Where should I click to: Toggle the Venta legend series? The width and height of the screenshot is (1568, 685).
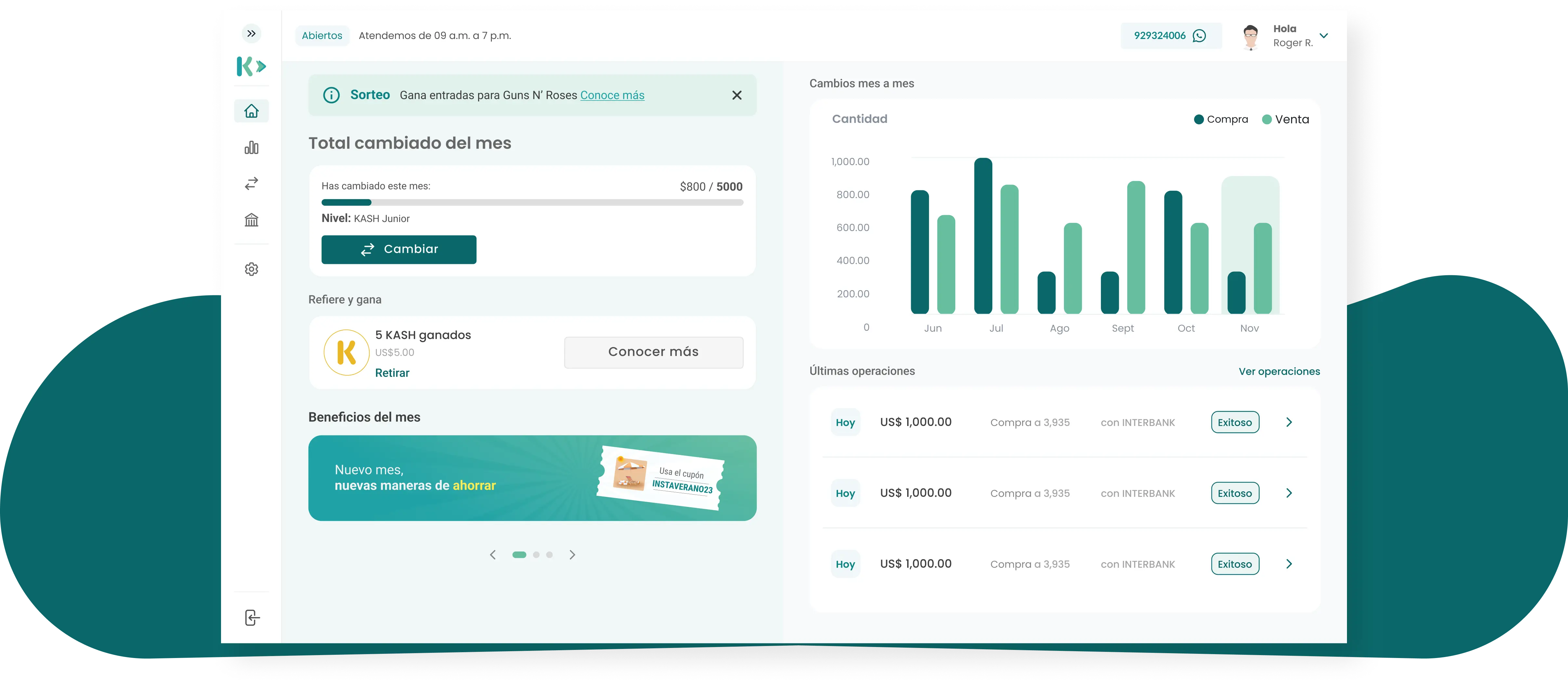[1285, 120]
